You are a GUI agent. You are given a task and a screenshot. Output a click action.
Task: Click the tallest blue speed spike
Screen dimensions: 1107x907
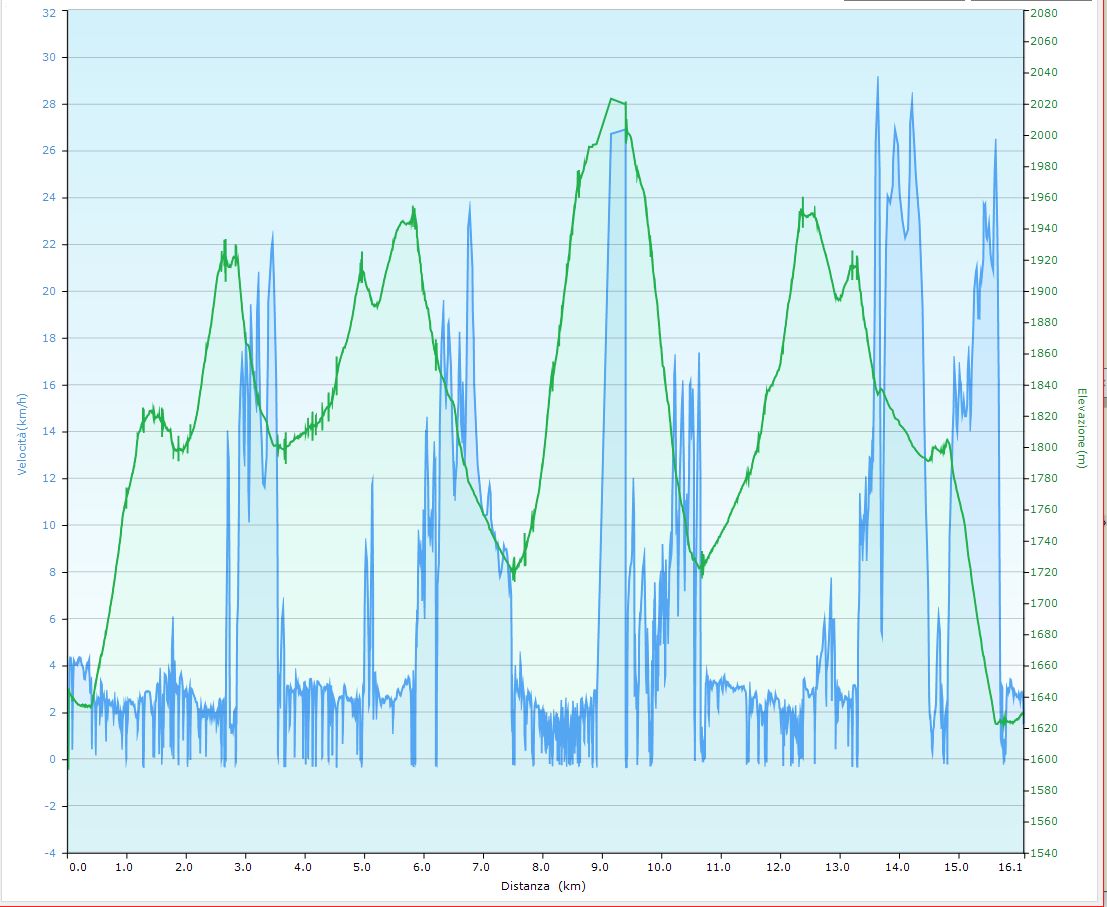point(878,78)
